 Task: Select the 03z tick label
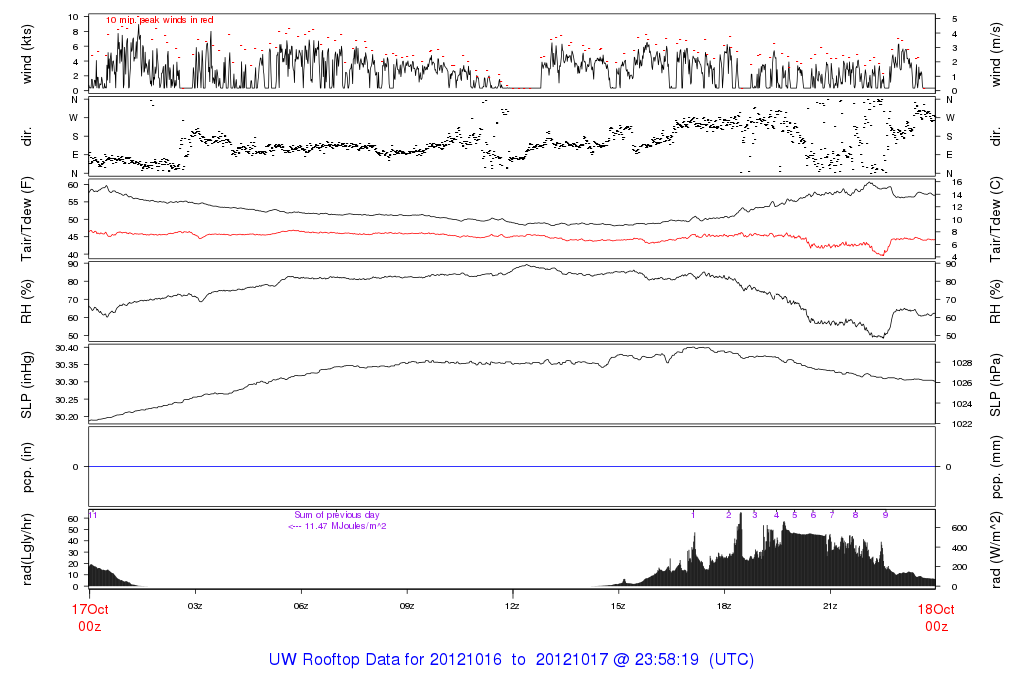[x=195, y=606]
